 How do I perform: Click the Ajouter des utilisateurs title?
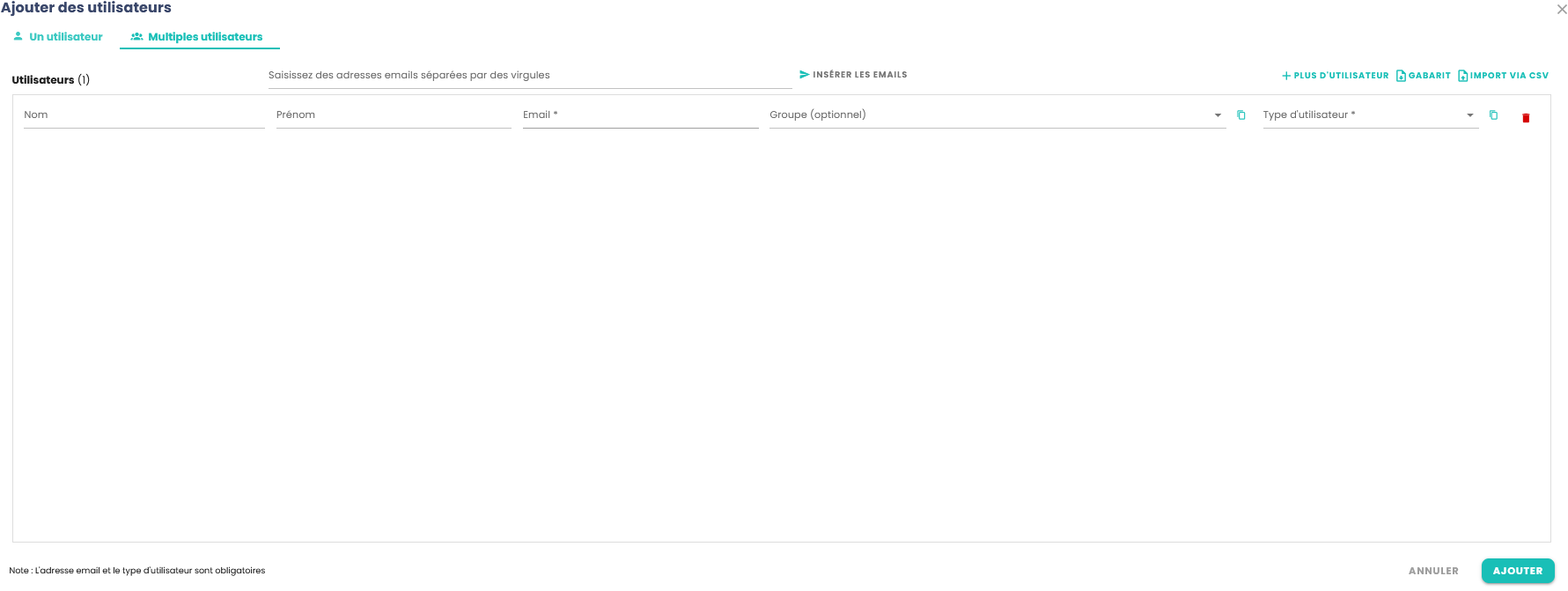[86, 8]
